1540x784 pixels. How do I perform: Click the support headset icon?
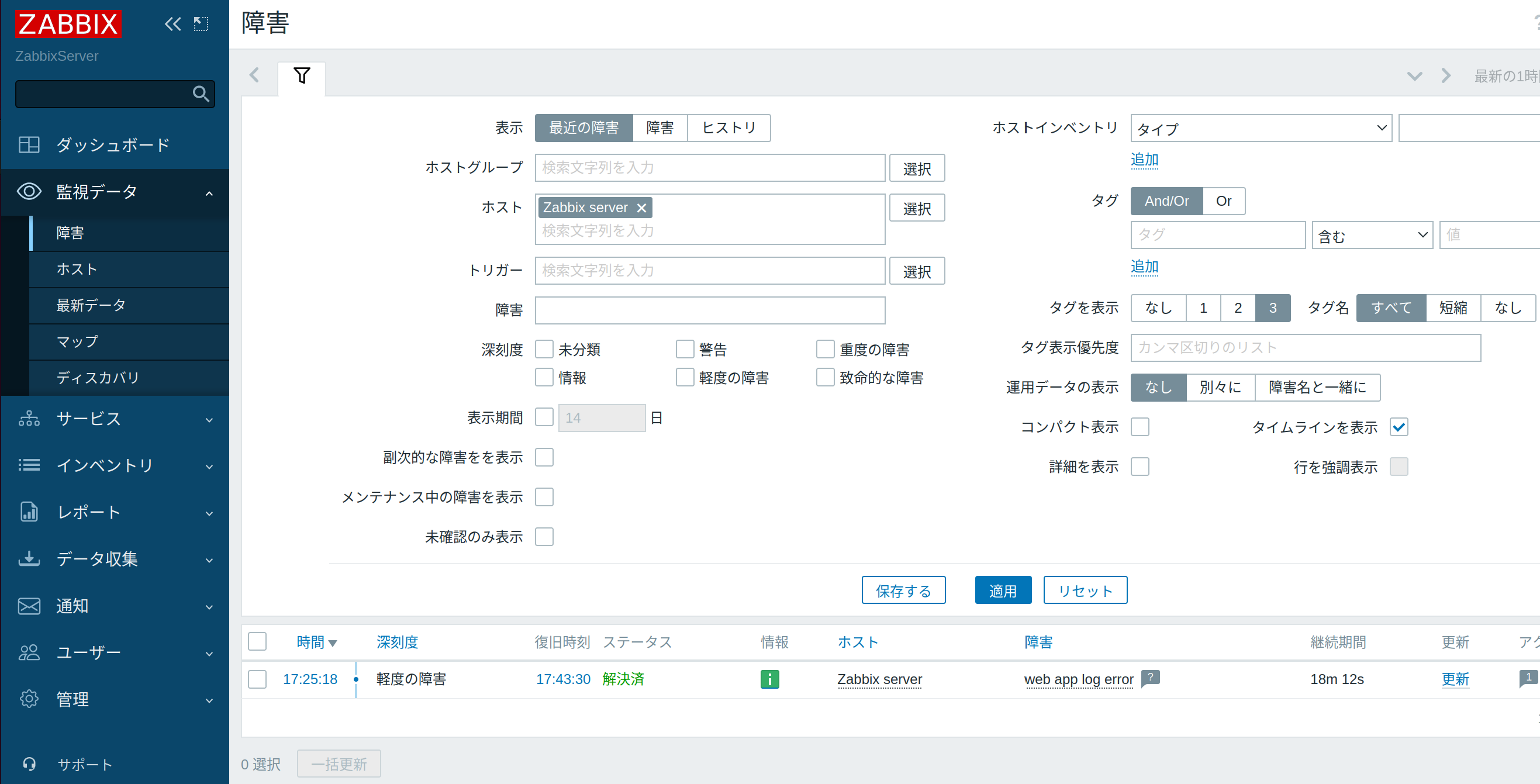tap(29, 764)
